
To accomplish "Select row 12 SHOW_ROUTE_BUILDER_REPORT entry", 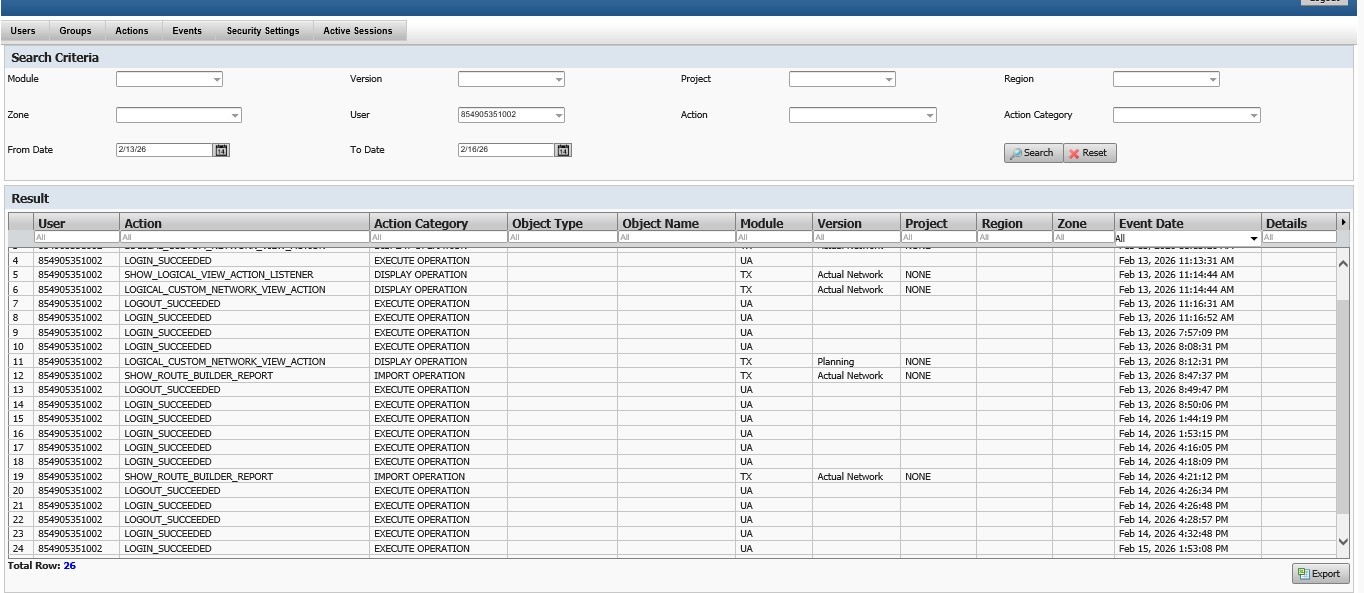I will 198,376.
